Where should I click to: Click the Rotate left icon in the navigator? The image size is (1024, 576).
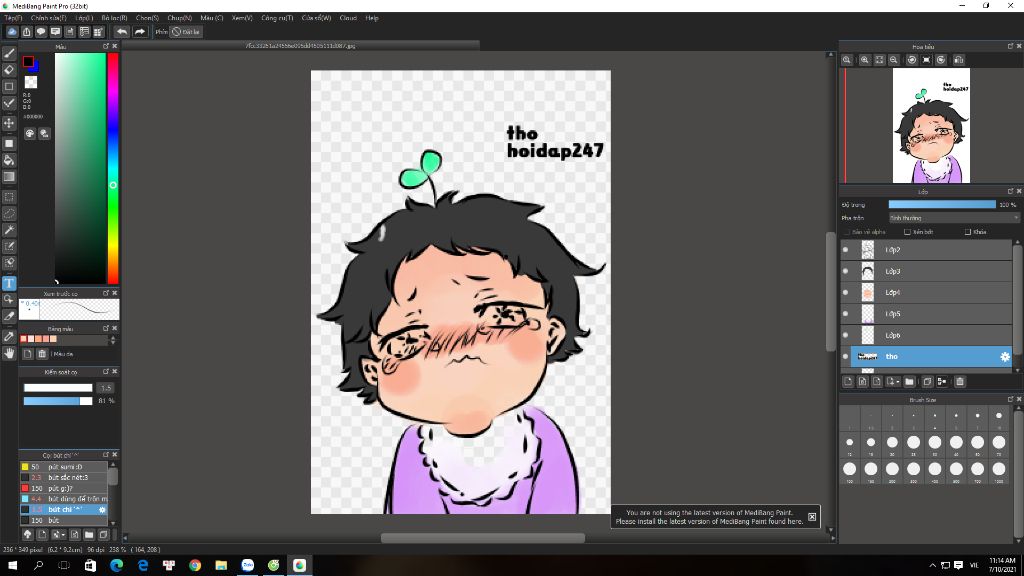point(912,60)
